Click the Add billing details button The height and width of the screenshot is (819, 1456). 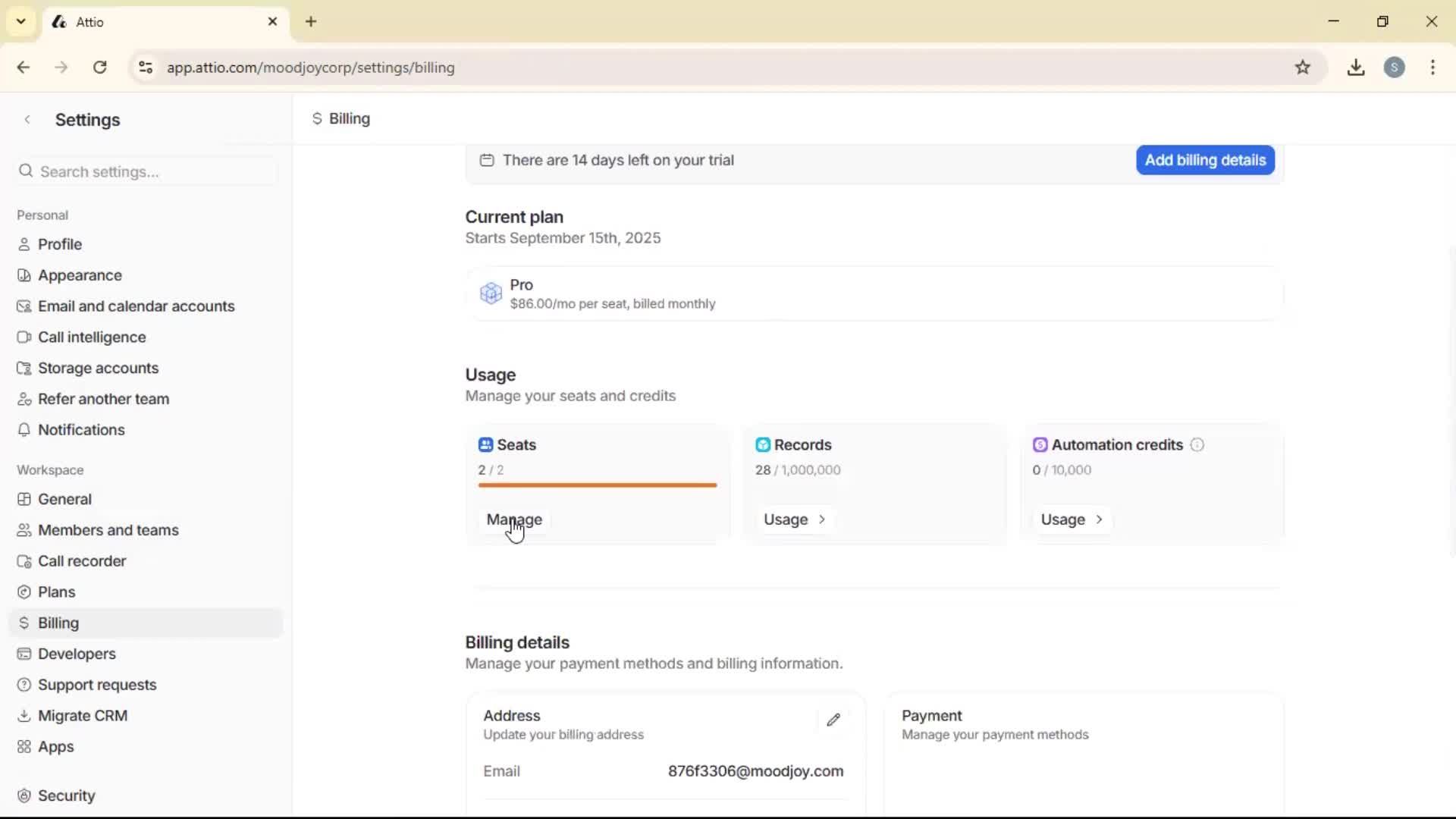[x=1204, y=160]
